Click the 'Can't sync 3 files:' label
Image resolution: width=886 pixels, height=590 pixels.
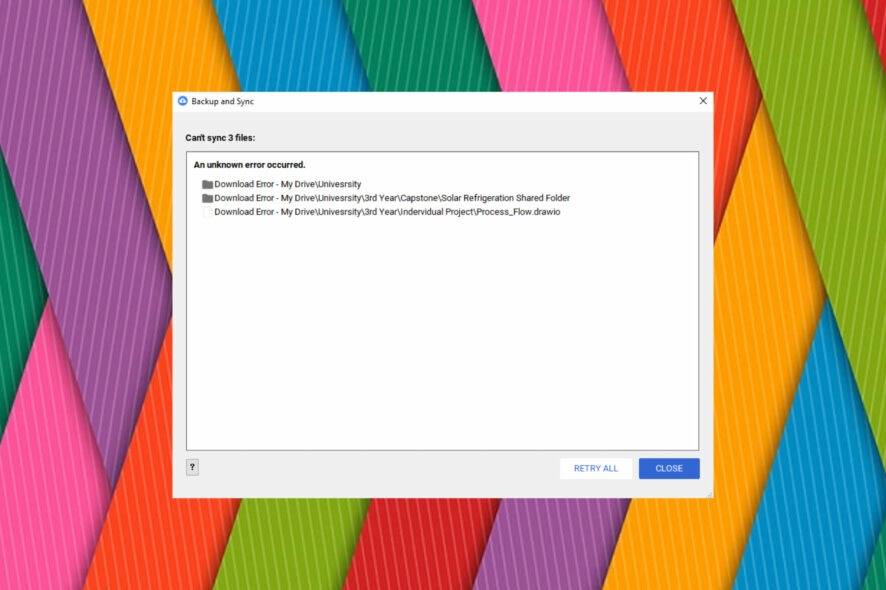tap(220, 138)
